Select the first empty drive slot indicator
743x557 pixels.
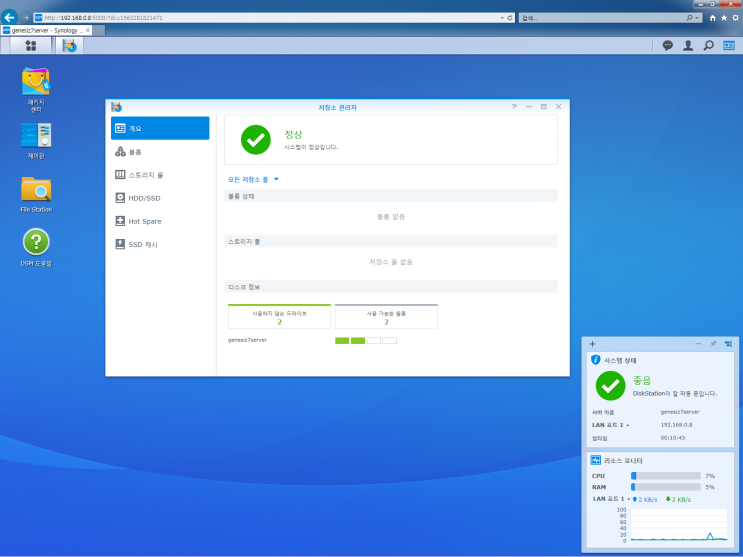tap(373, 340)
